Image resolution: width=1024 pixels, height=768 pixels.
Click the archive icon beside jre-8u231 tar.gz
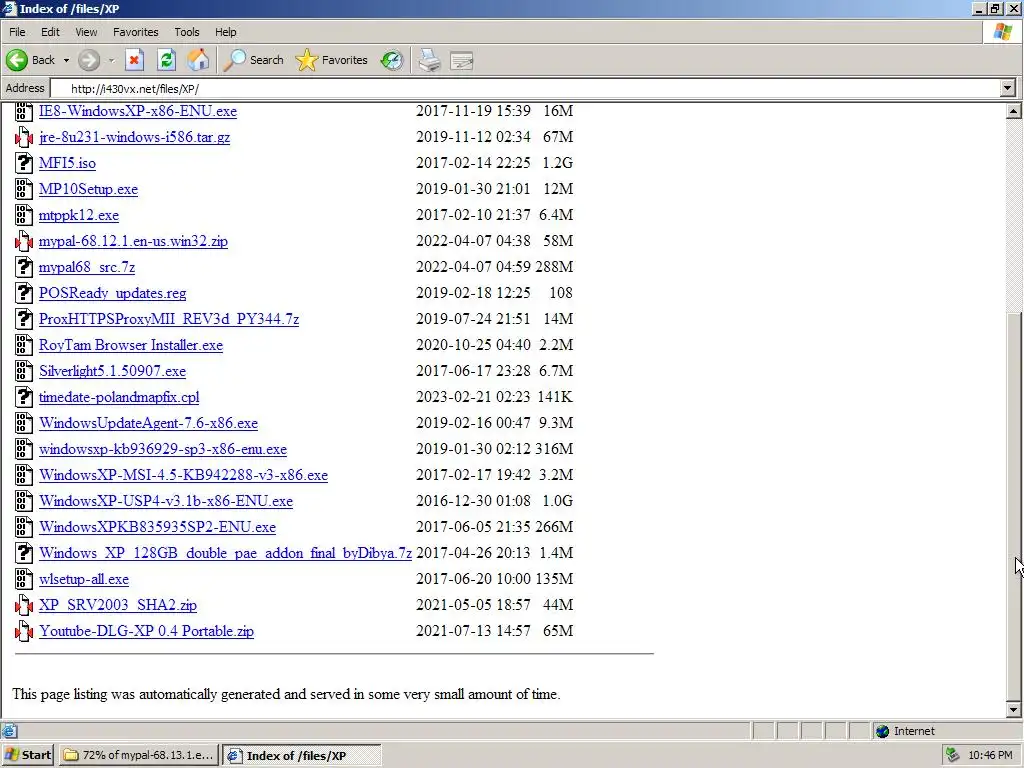tap(24, 136)
